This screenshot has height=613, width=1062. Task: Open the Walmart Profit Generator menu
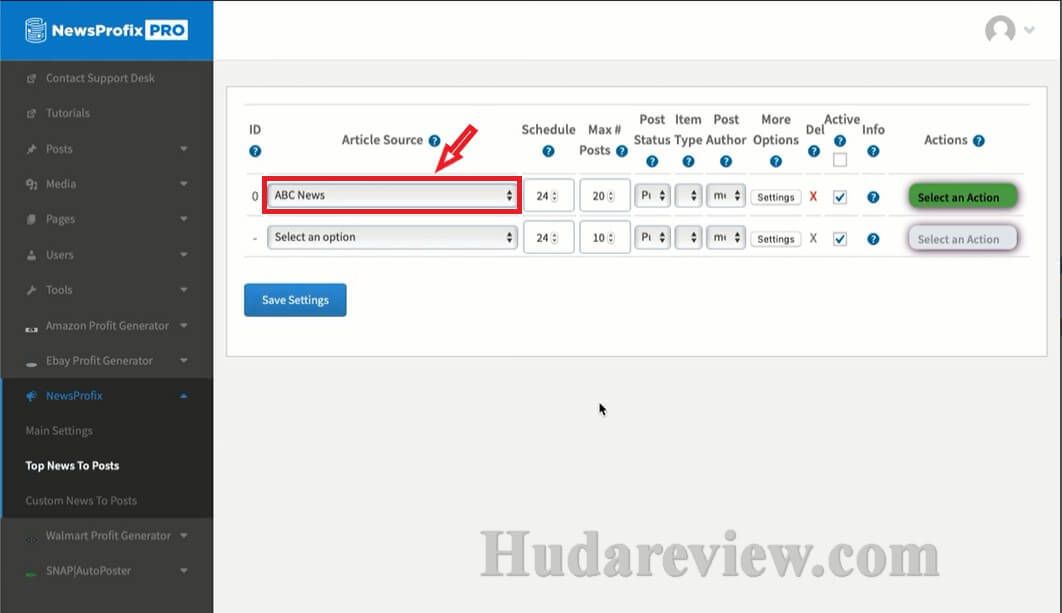click(x=107, y=536)
